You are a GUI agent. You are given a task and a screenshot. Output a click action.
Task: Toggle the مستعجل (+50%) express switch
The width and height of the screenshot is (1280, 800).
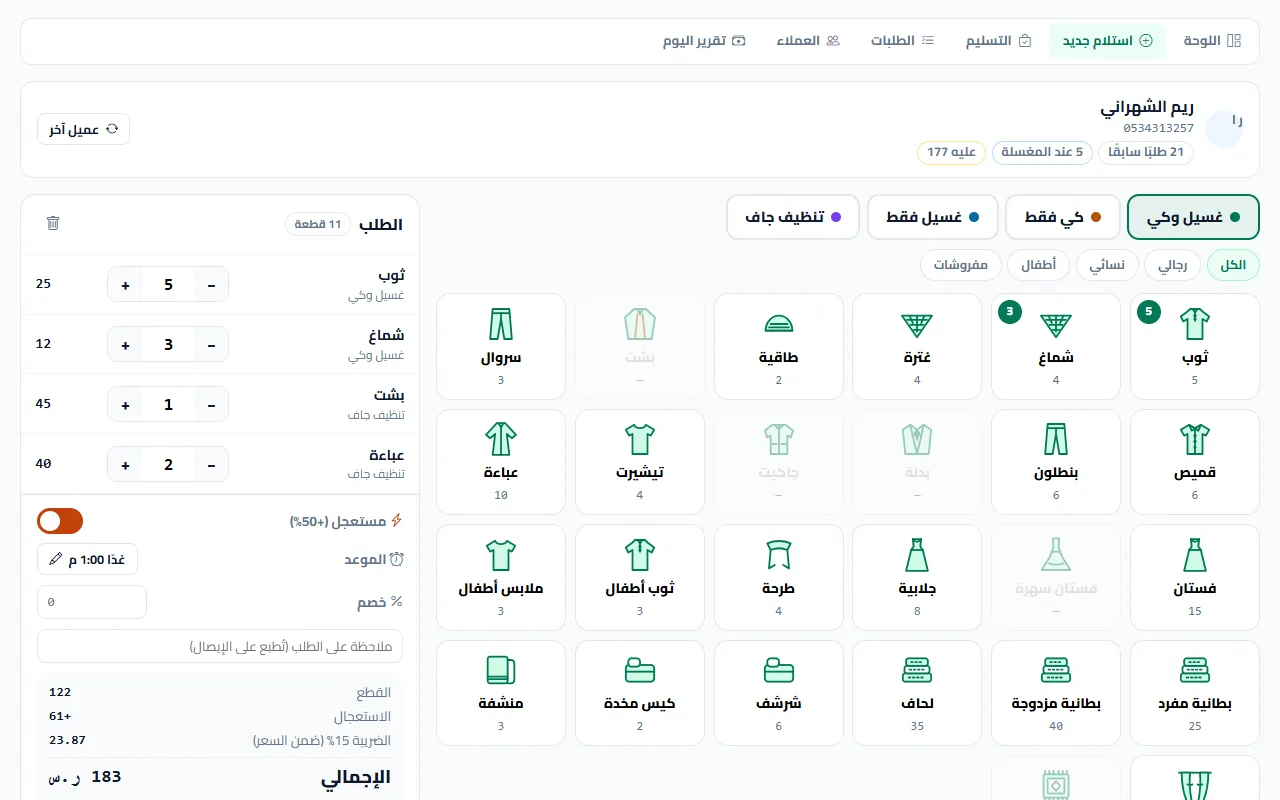pos(60,521)
